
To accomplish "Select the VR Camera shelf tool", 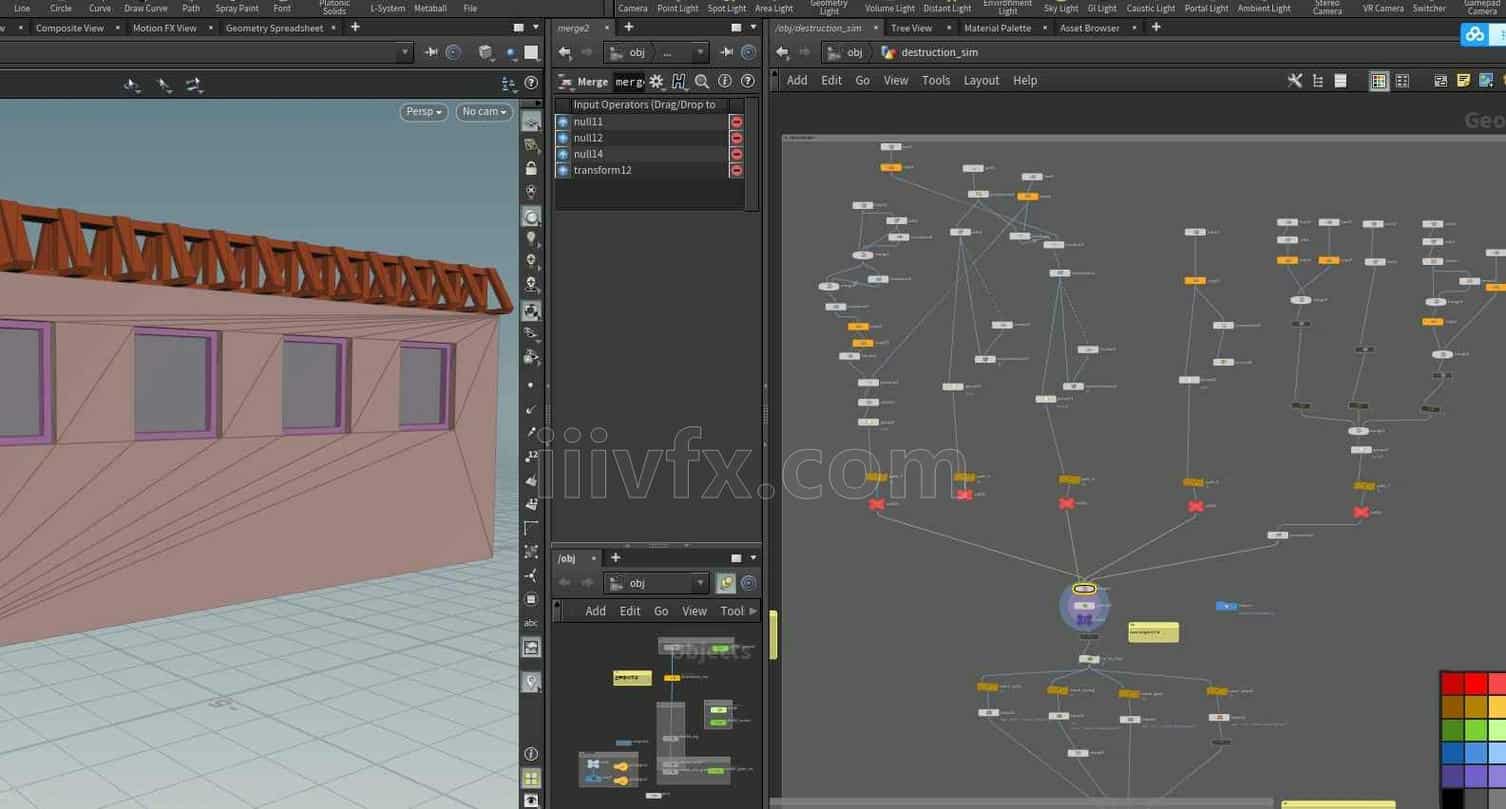I will (x=1383, y=8).
